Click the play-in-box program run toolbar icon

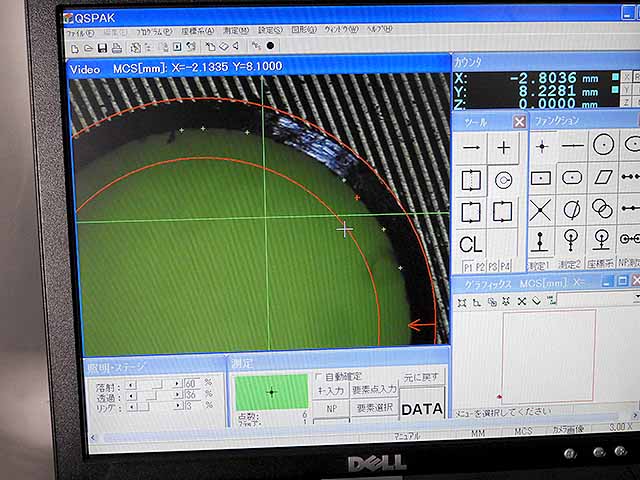177,47
